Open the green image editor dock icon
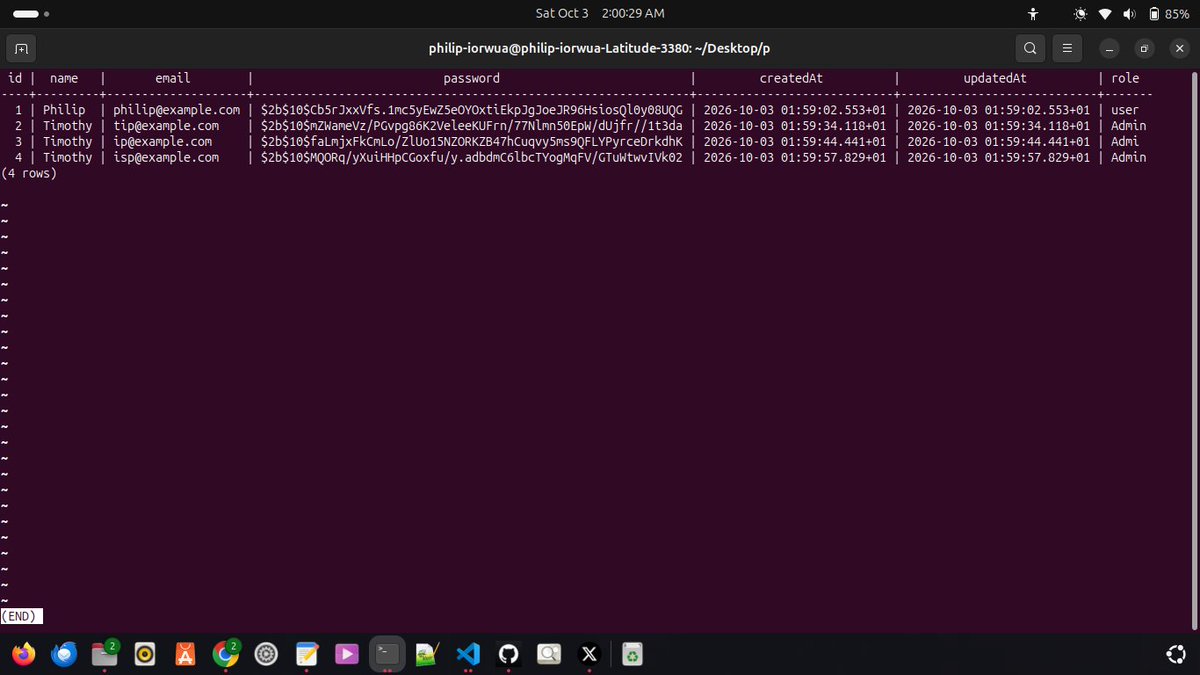The height and width of the screenshot is (675, 1200). pyautogui.click(x=427, y=654)
